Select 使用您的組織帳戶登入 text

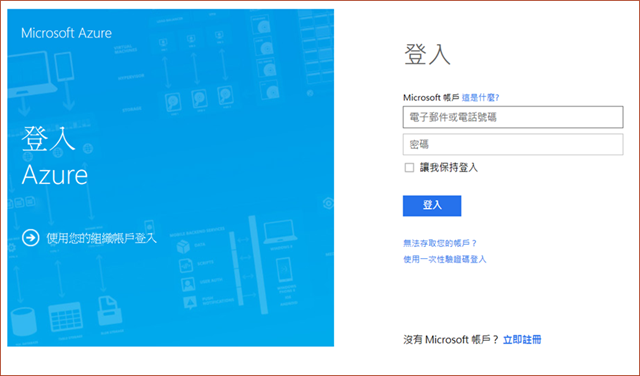(102, 238)
